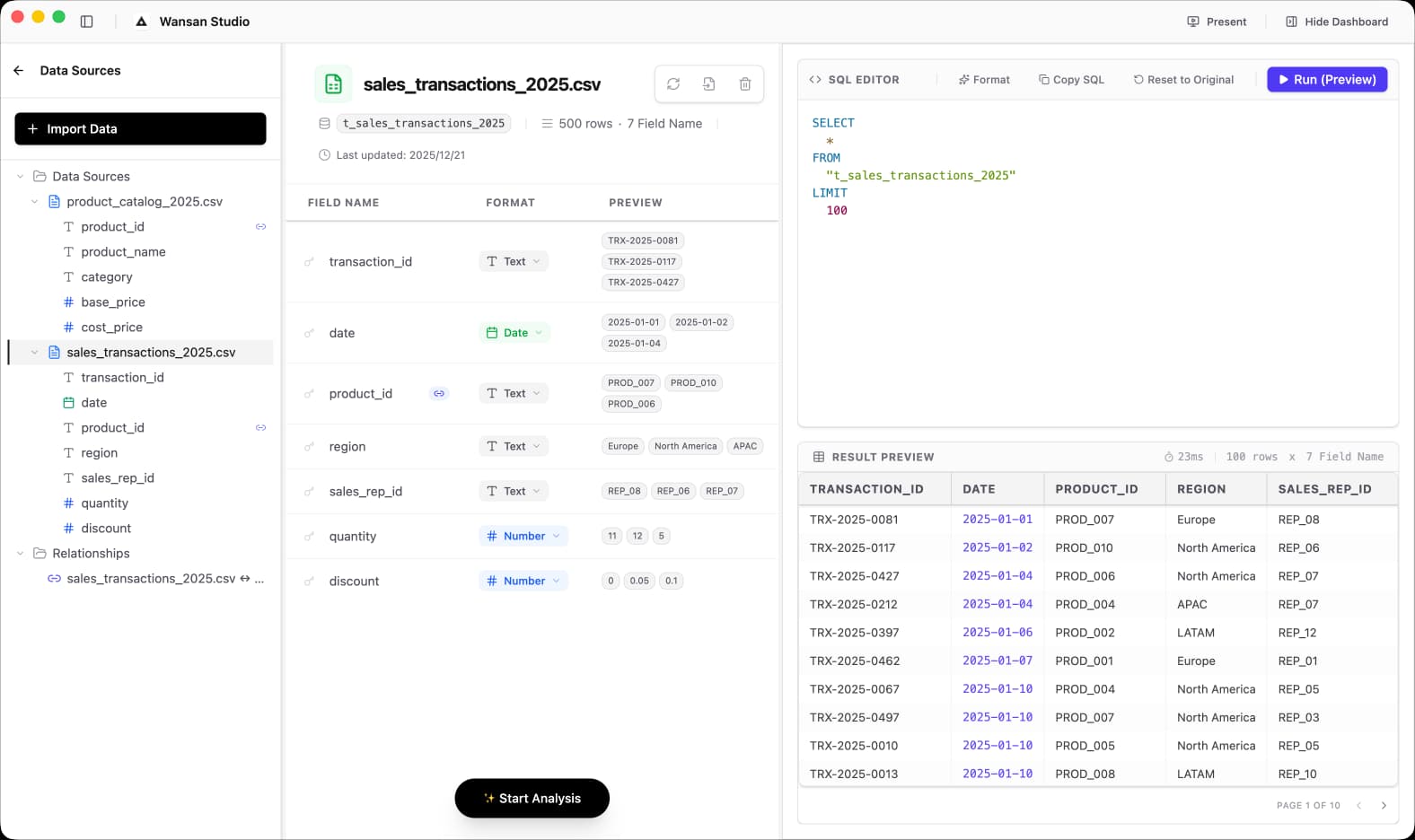Screen dimensions: 1415x840
Task: Delete sales_transactions_2025.csv using the trash icon
Action: [745, 84]
